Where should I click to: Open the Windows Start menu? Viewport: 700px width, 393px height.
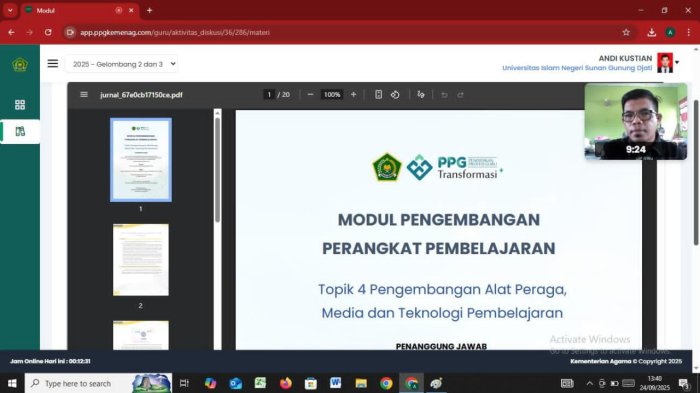point(12,383)
